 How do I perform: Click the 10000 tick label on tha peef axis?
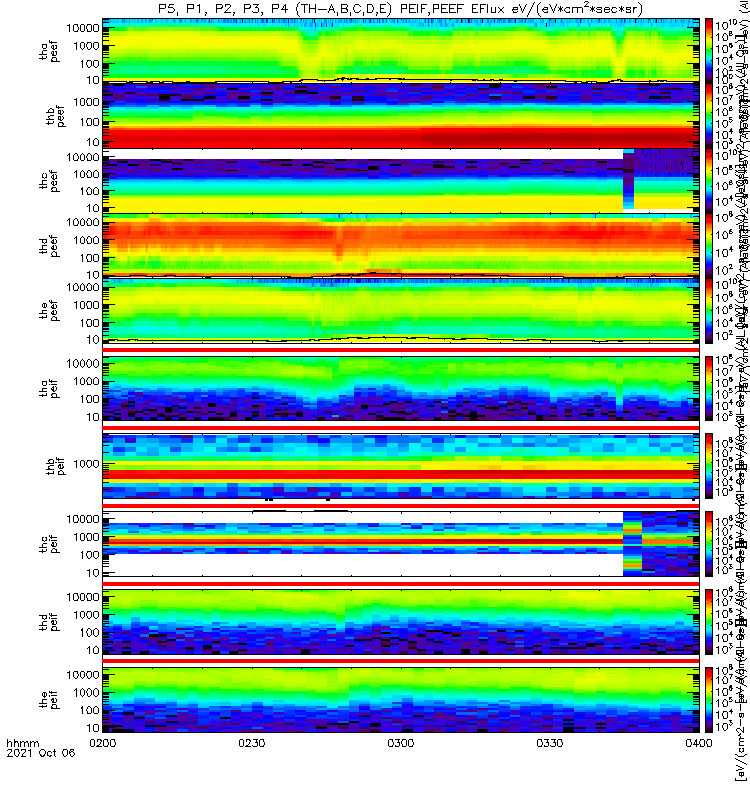tap(83, 28)
